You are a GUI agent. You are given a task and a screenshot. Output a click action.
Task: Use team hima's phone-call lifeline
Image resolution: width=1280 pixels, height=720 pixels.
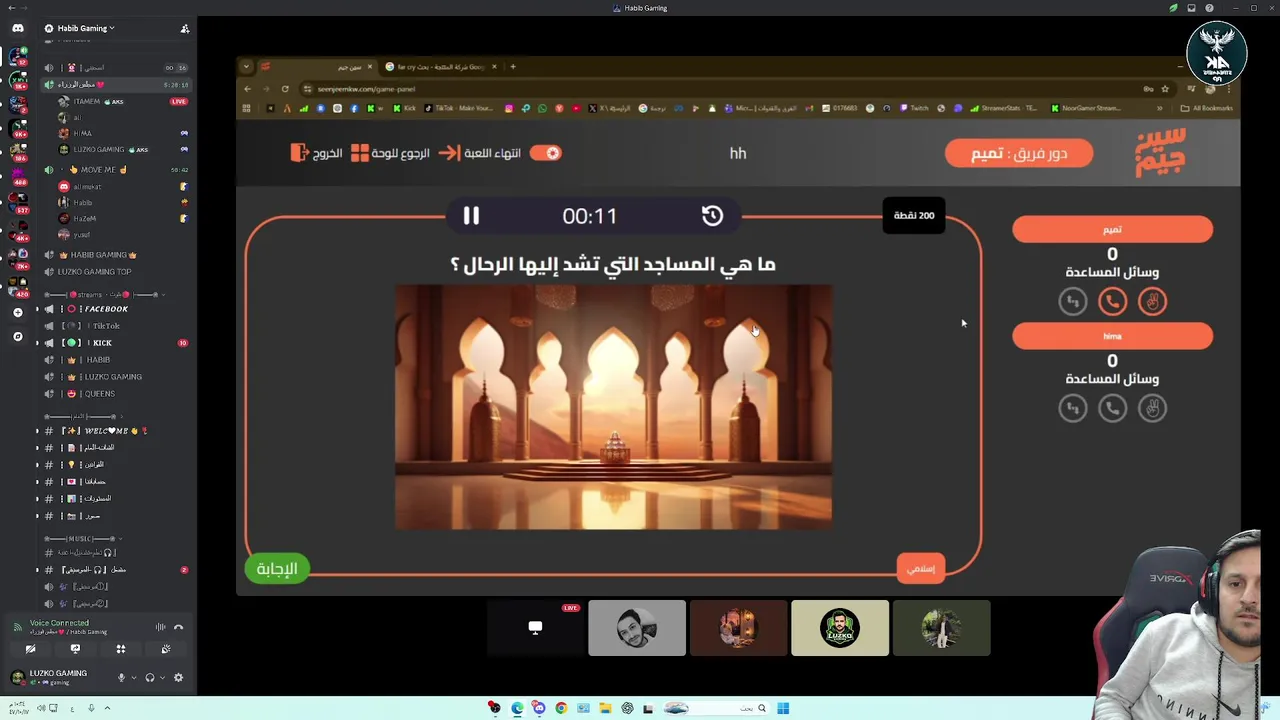[x=1112, y=408]
